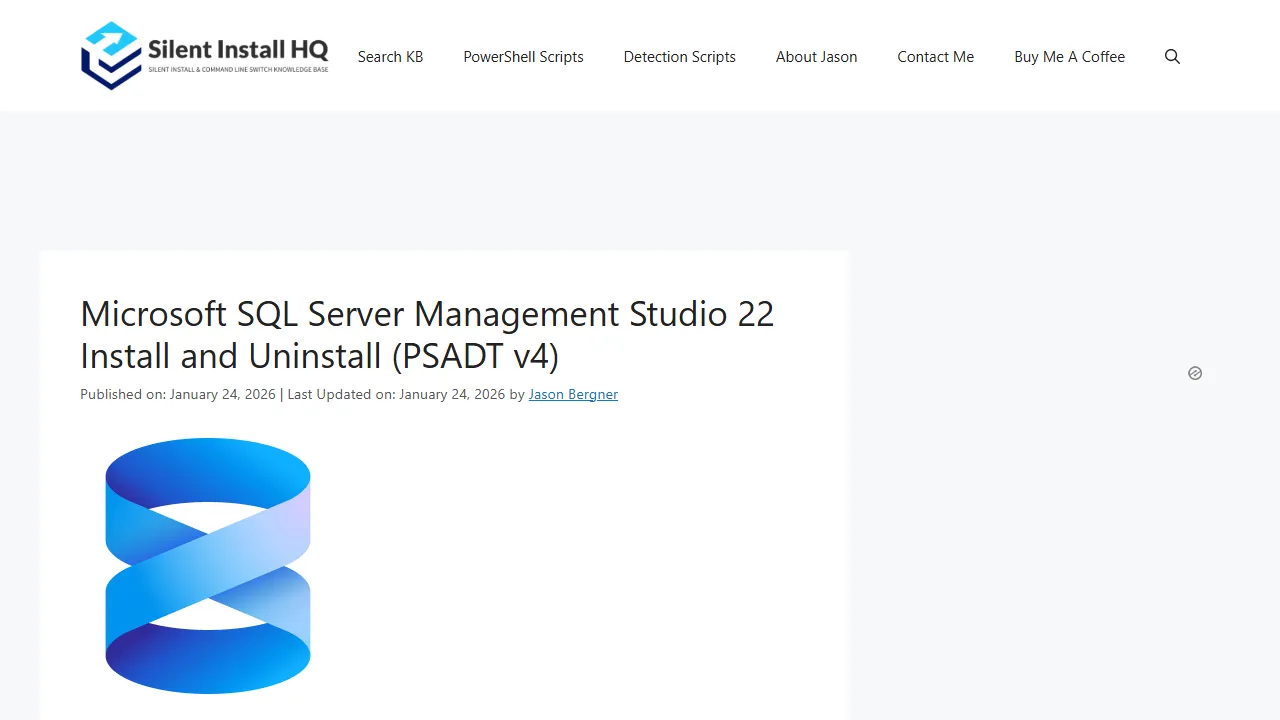Select the Last Updated date text
The height and width of the screenshot is (720, 1280).
[x=395, y=394]
